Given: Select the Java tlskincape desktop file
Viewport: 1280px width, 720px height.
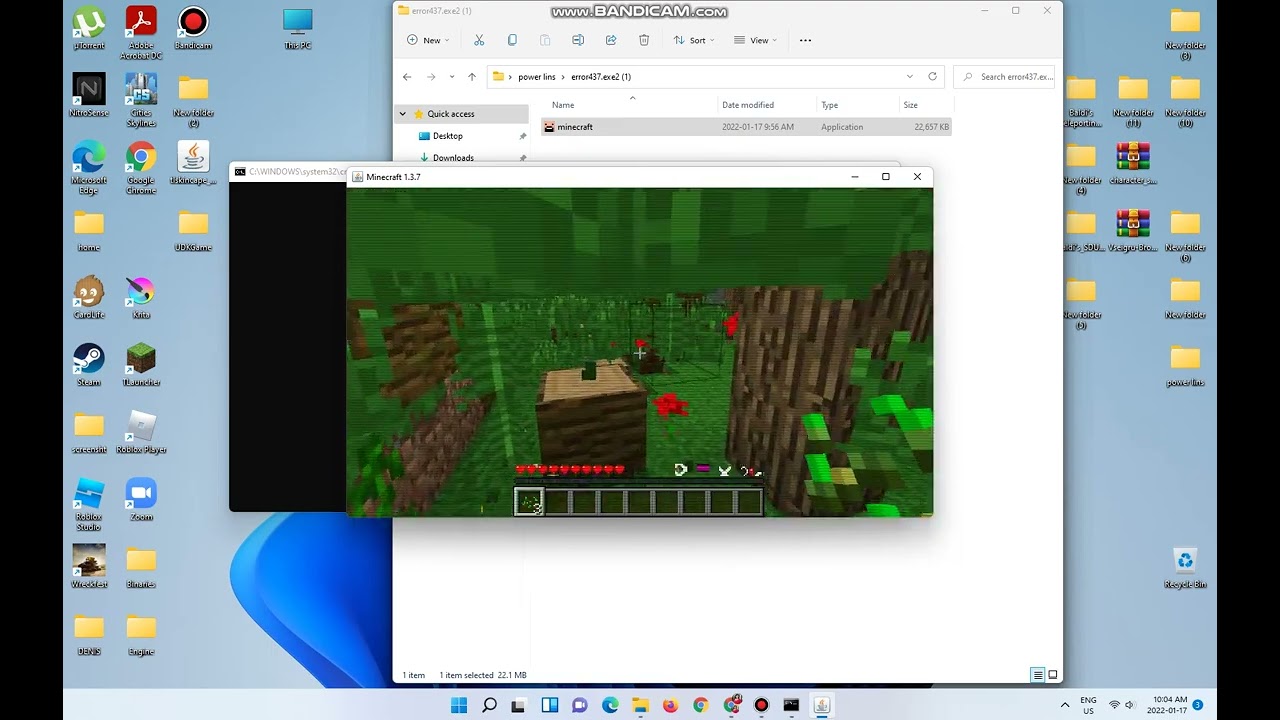Looking at the screenshot, I should pos(193,162).
